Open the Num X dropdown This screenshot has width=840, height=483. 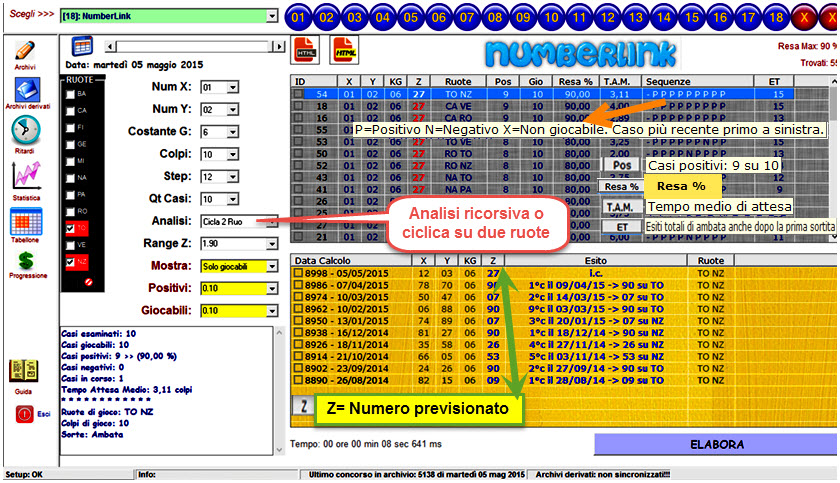(232, 87)
